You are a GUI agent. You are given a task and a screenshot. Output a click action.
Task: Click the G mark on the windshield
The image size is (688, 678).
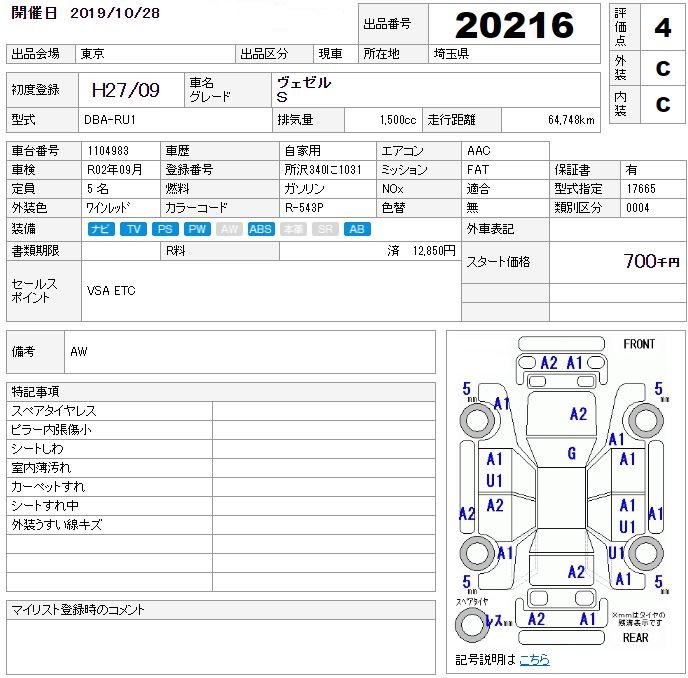click(572, 453)
